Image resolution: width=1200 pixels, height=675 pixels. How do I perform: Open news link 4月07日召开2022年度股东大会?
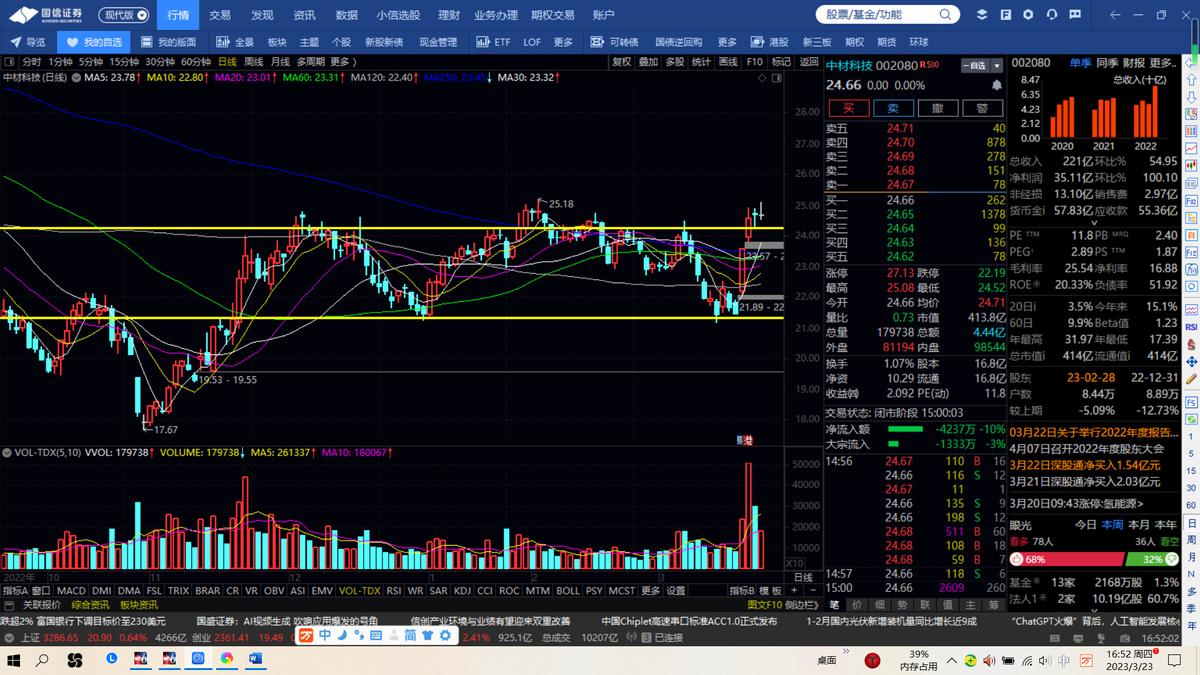click(1087, 448)
